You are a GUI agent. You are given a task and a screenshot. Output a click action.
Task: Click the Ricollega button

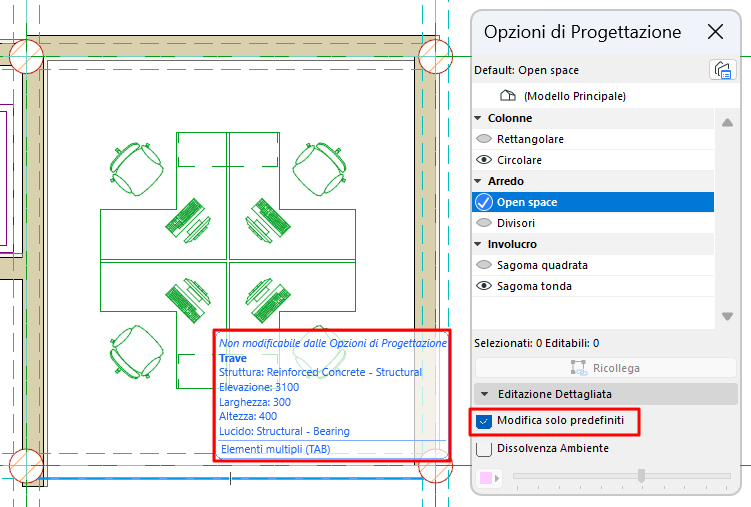pos(605,368)
